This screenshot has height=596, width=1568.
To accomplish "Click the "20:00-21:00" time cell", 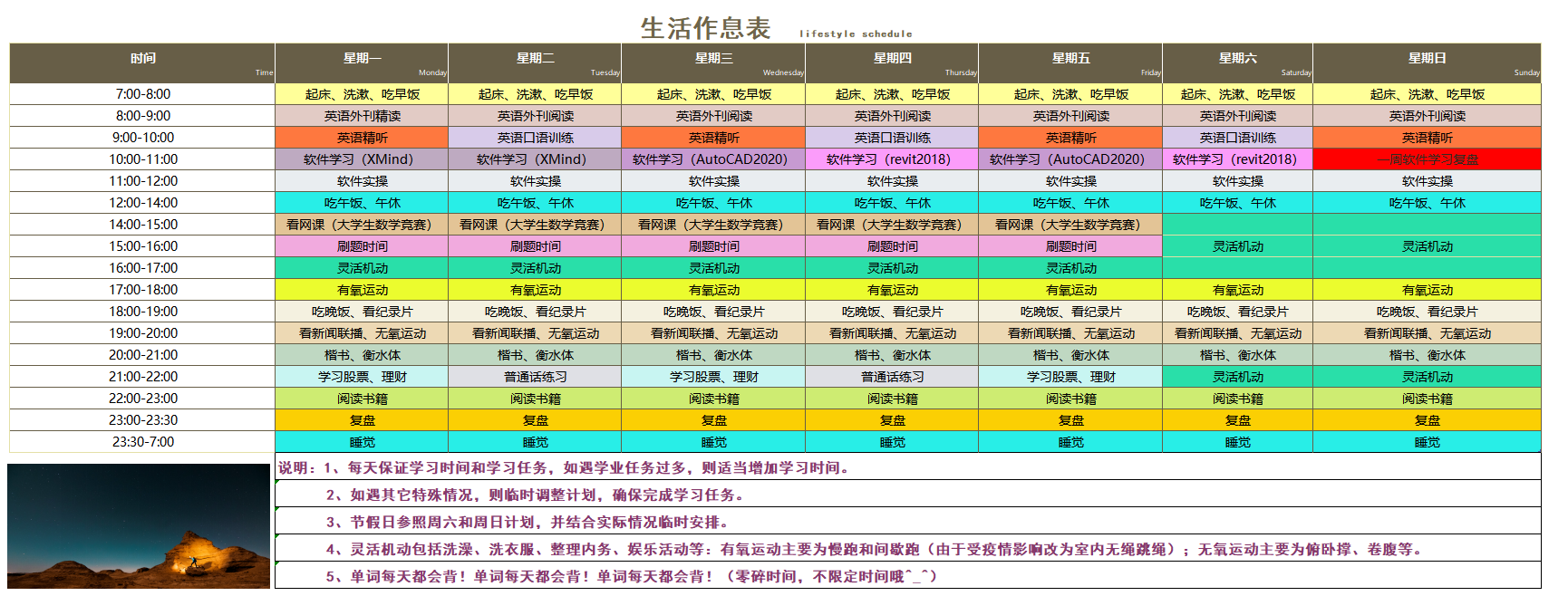I will 142,355.
